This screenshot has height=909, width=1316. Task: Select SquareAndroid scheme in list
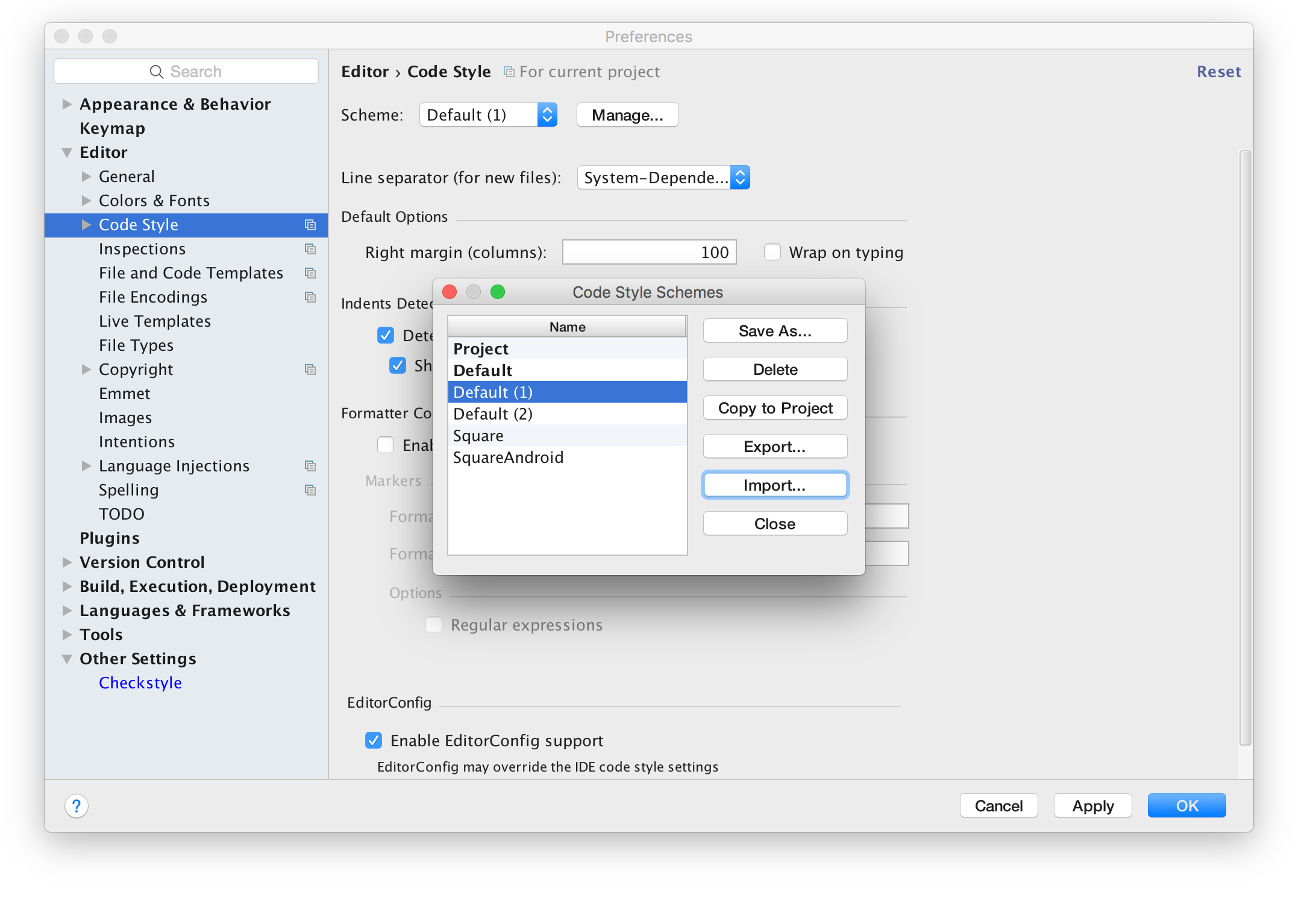click(x=508, y=458)
